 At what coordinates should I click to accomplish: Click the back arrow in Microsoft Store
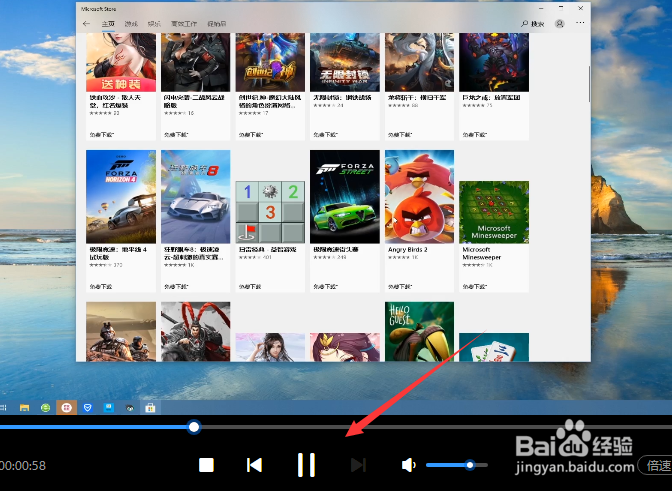[x=87, y=24]
